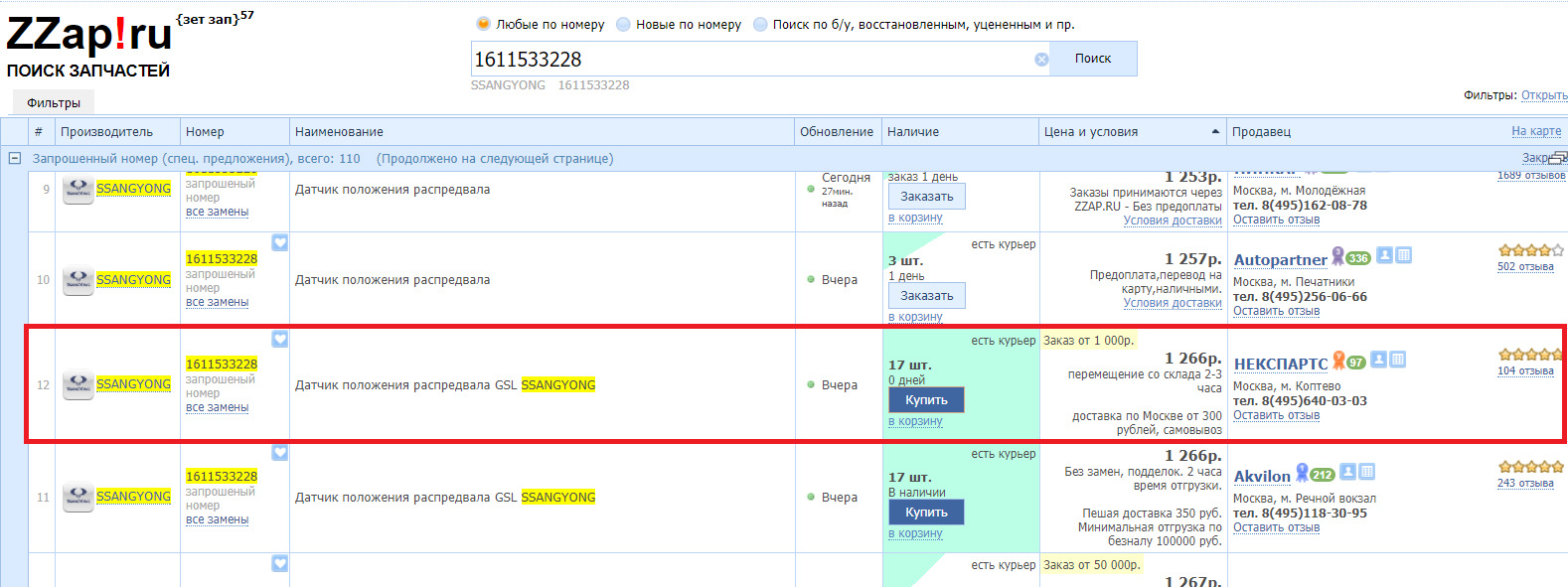Open НЕКСПАРТС seller link
The image size is (1568, 587).
point(1281,365)
